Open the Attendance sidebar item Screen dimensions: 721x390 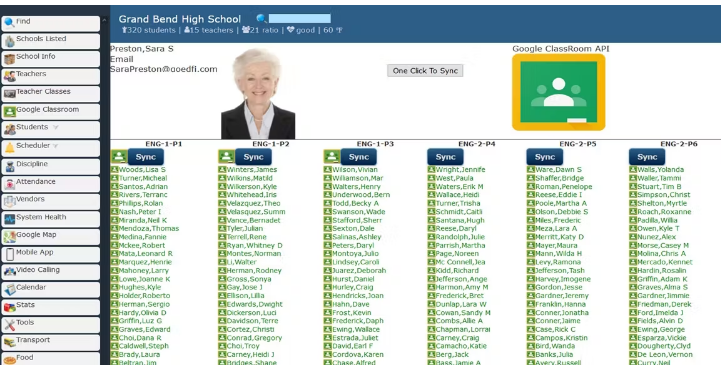point(51,184)
